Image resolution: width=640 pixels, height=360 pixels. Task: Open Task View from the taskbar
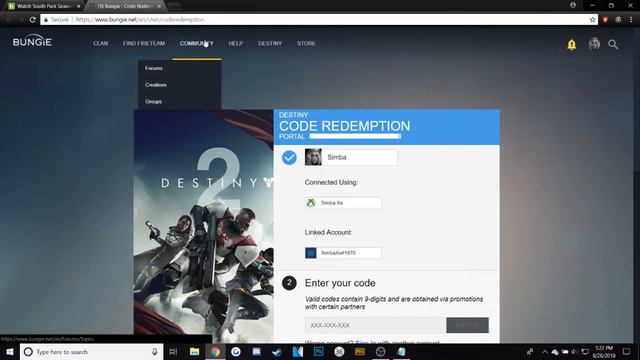tap(173, 351)
